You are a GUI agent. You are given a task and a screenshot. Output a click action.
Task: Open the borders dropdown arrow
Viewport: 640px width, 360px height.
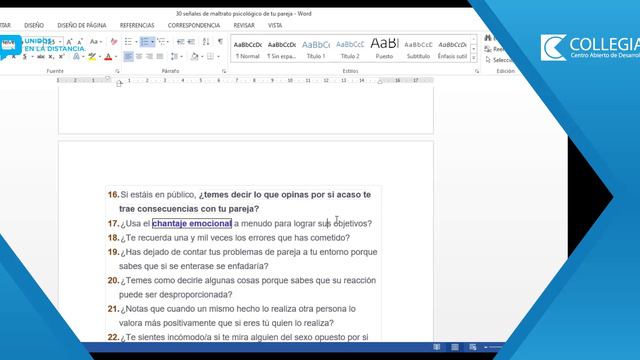[x=218, y=57]
